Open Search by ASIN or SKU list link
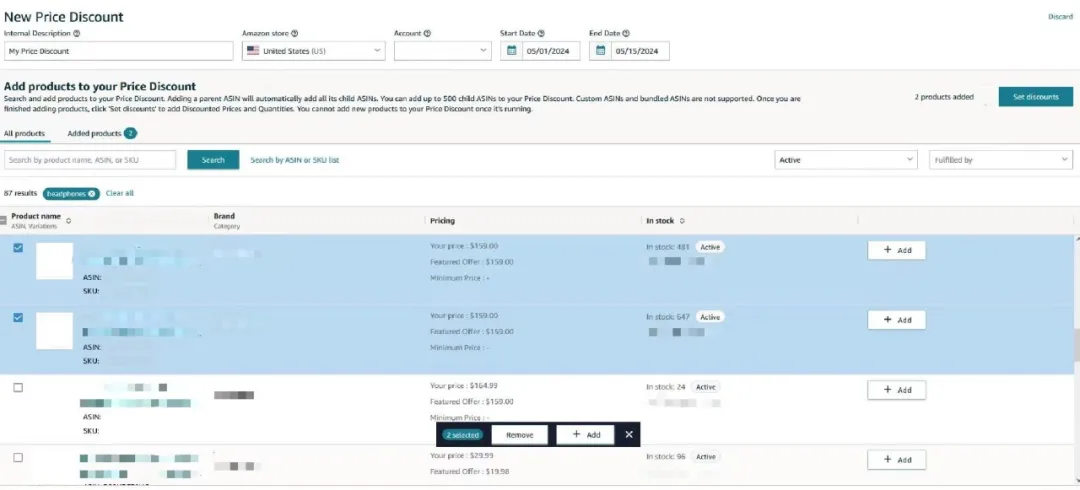Viewport: 1080px width, 490px height. [x=294, y=160]
